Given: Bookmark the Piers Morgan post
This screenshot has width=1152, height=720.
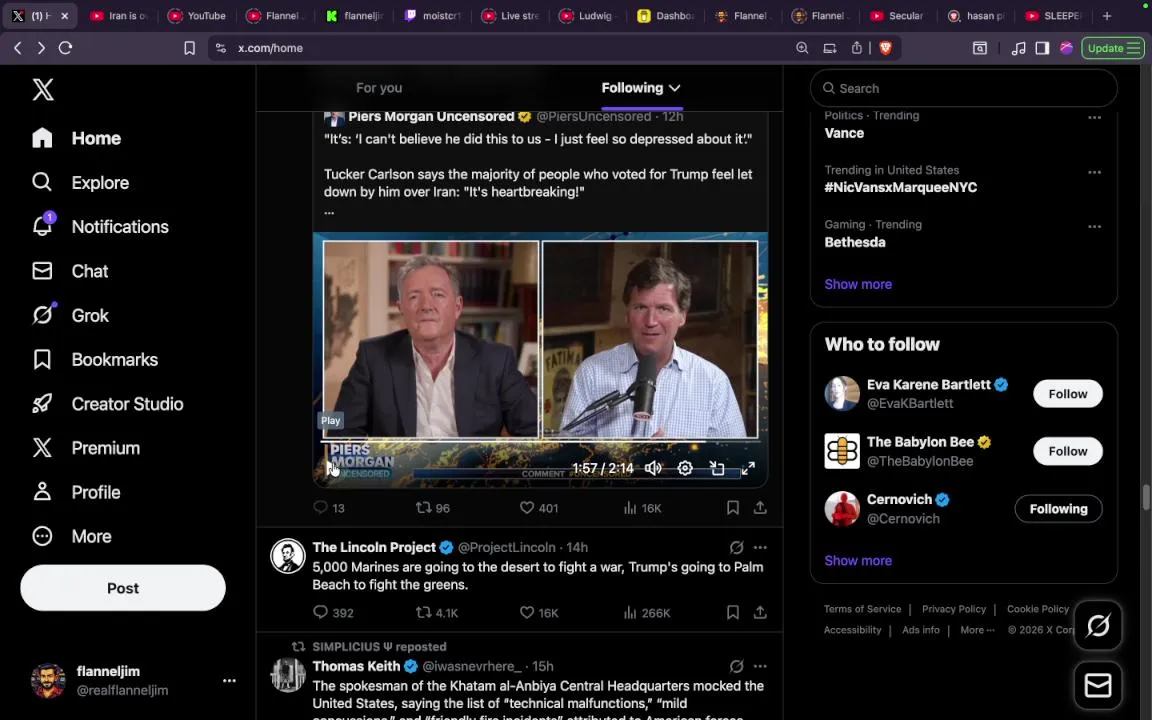Looking at the screenshot, I should [732, 508].
